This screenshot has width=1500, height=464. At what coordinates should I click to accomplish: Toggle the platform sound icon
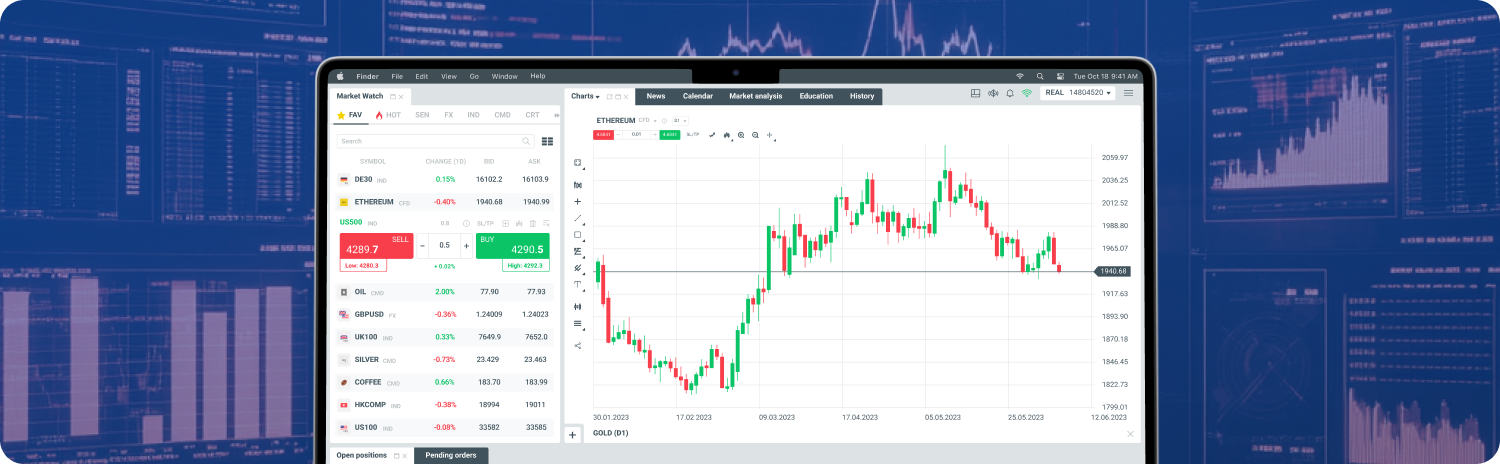pyautogui.click(x=993, y=93)
